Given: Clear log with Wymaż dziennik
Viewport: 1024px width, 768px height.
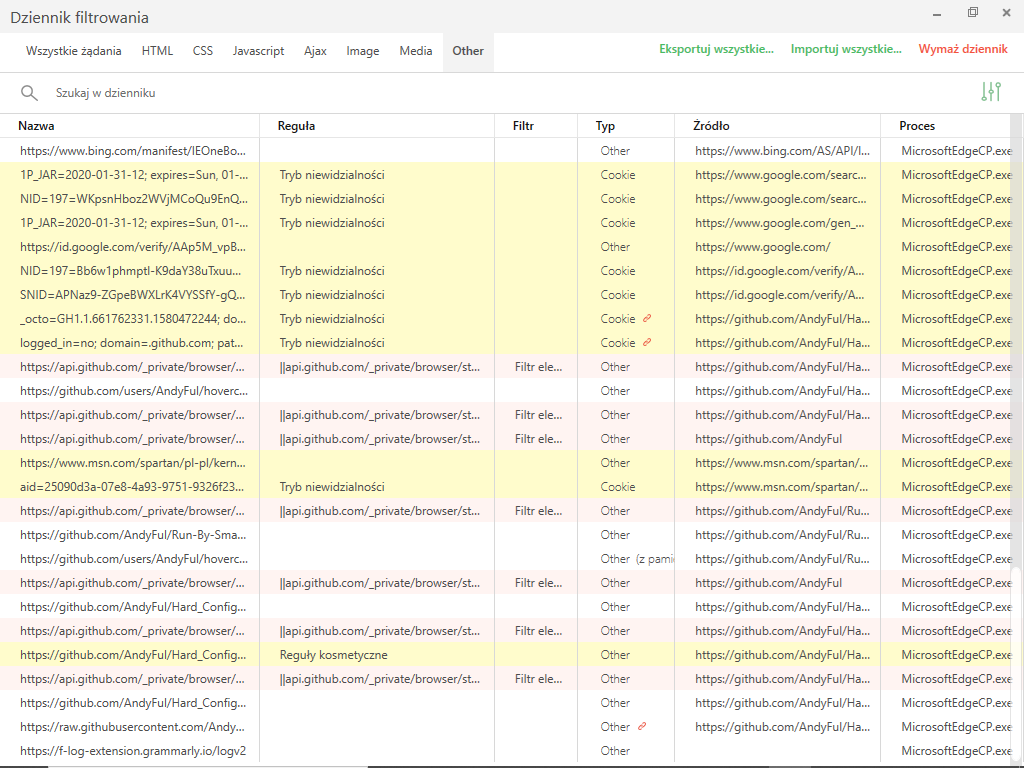Looking at the screenshot, I should [x=963, y=49].
